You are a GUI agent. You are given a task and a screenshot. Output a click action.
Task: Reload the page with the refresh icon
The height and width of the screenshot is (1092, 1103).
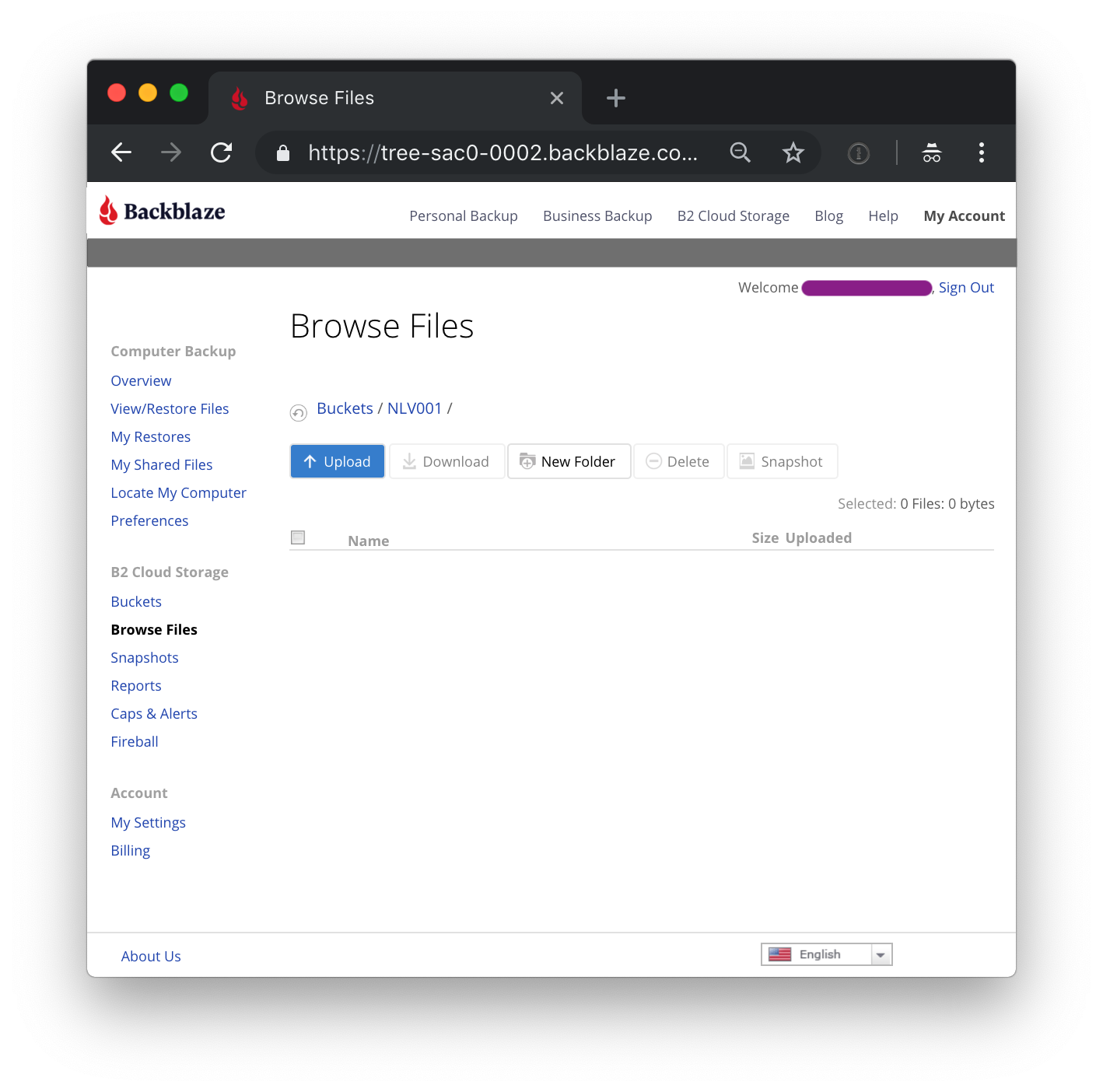(222, 152)
